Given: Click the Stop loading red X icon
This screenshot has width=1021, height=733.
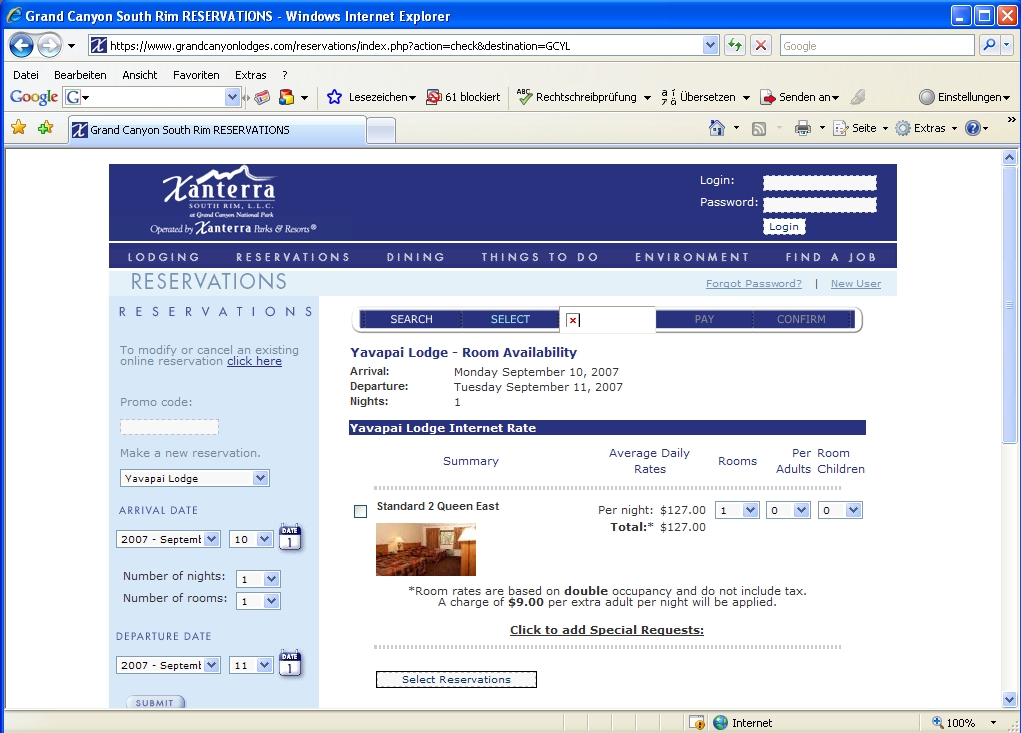Looking at the screenshot, I should point(761,46).
